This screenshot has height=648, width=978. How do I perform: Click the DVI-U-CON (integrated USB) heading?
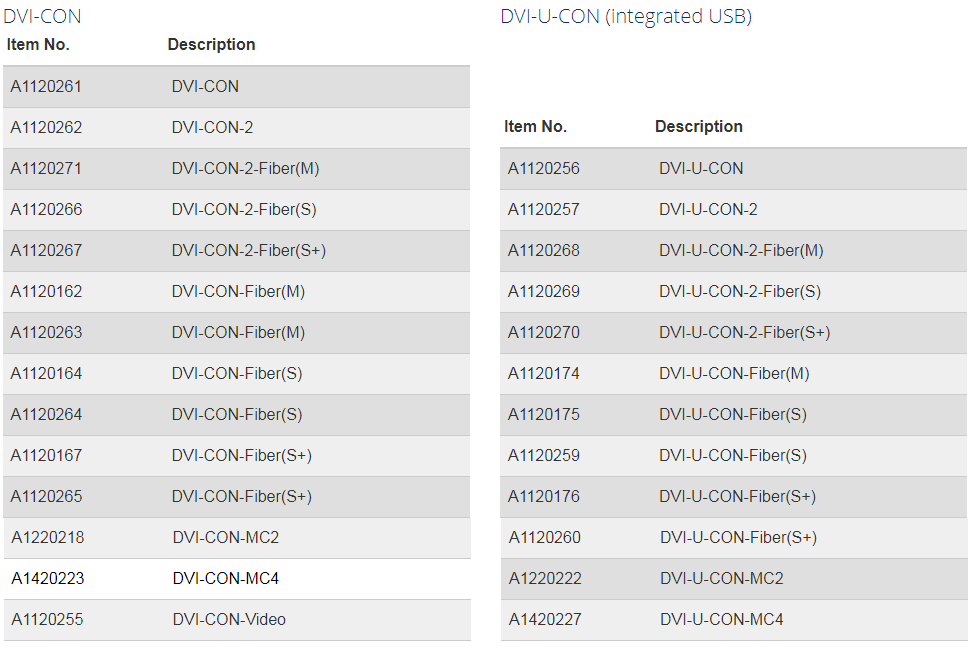(x=626, y=16)
